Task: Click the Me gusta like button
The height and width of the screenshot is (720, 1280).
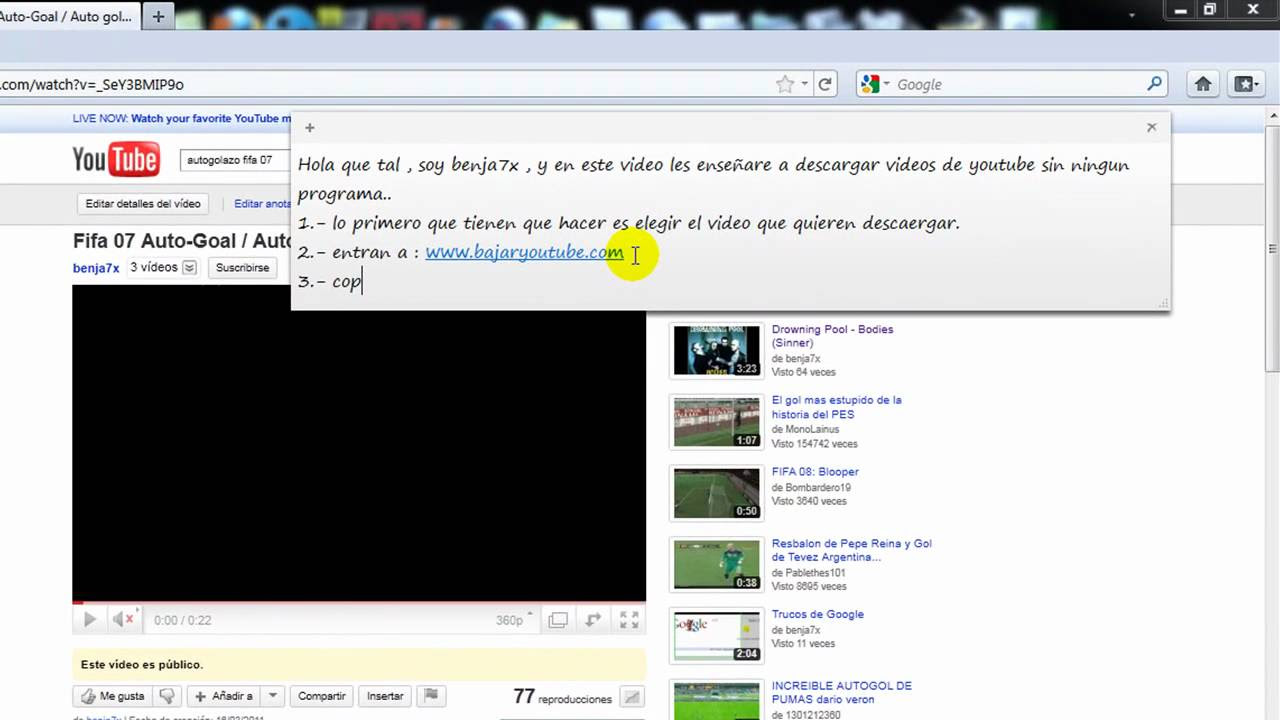Action: pos(113,696)
